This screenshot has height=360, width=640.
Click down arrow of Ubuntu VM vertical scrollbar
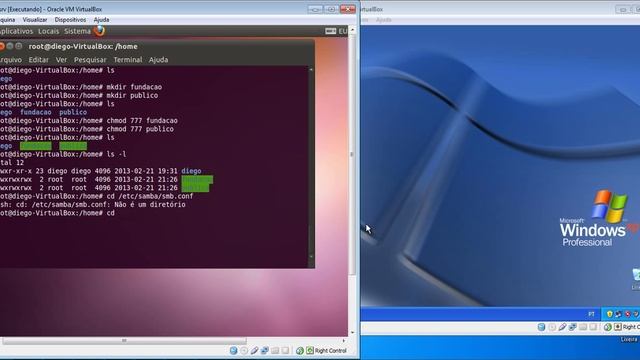(352, 333)
